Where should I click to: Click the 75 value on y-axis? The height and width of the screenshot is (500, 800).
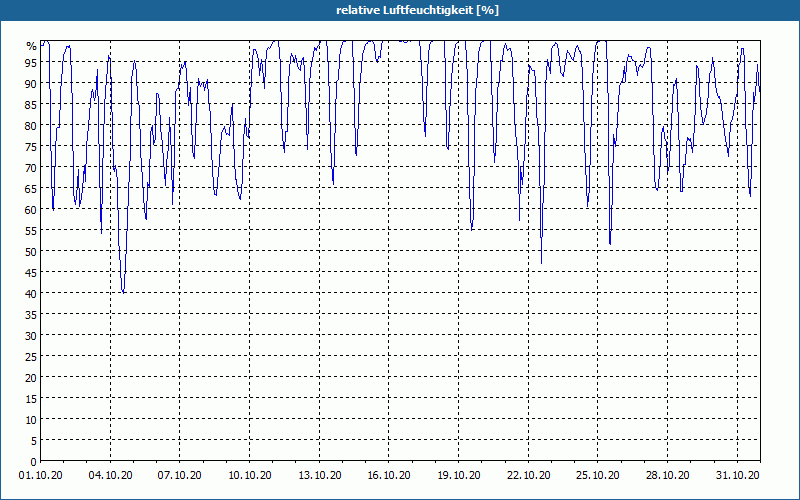point(31,146)
